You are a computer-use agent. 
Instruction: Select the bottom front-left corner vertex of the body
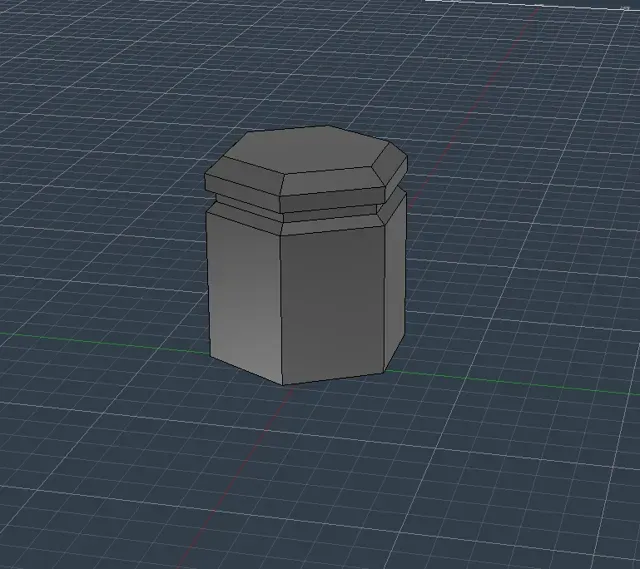click(283, 385)
